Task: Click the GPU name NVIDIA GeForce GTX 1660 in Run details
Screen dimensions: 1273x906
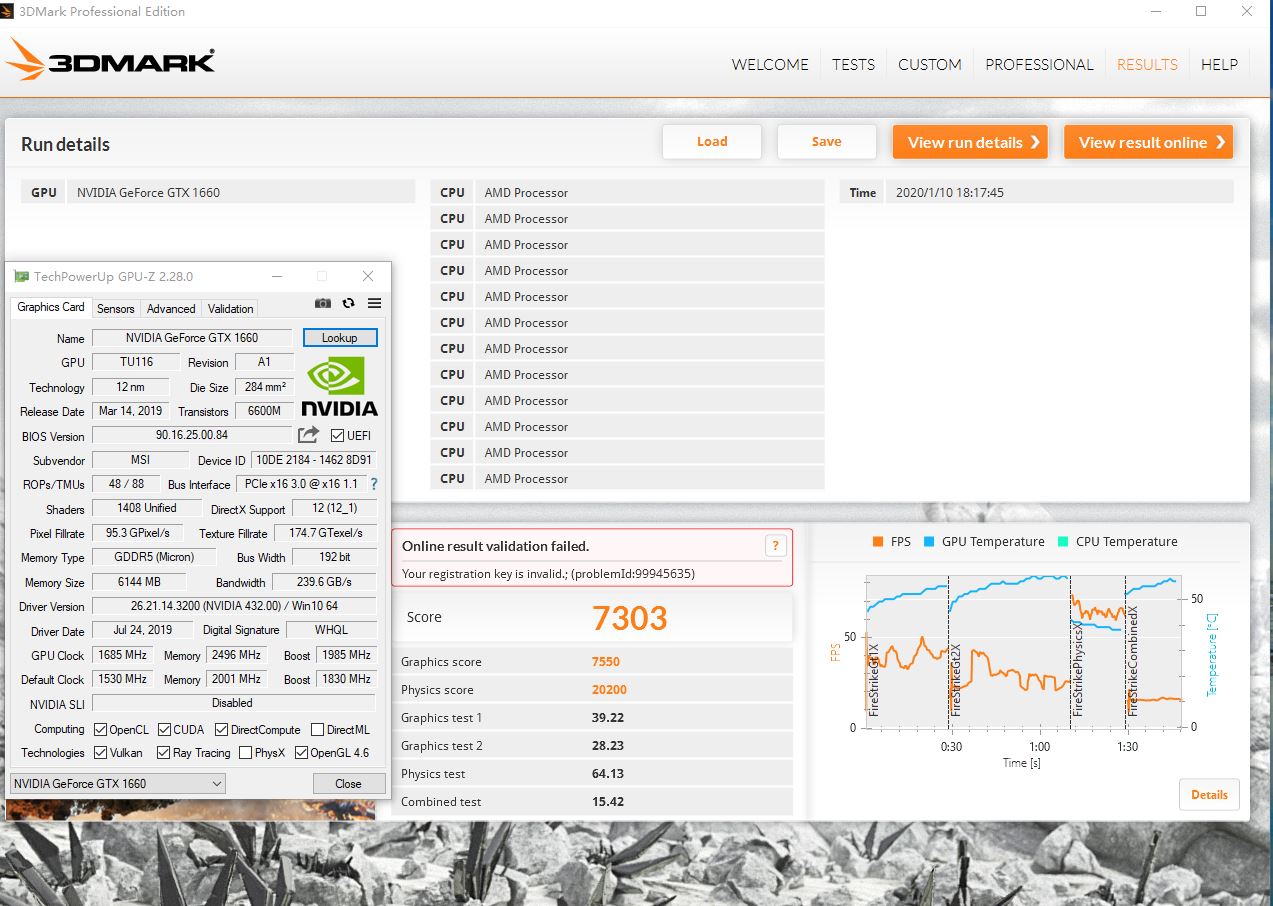Action: coord(149,193)
